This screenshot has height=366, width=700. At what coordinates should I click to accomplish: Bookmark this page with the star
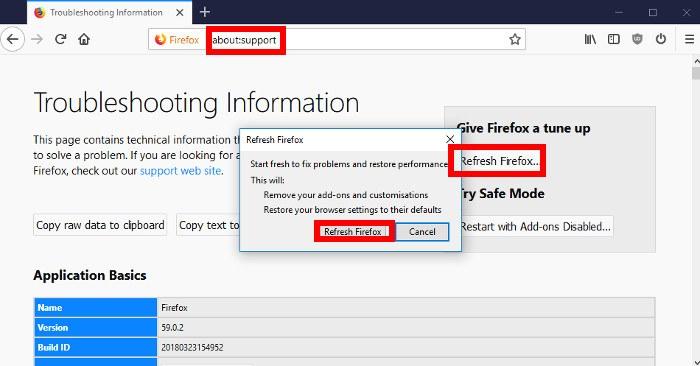[x=515, y=40]
